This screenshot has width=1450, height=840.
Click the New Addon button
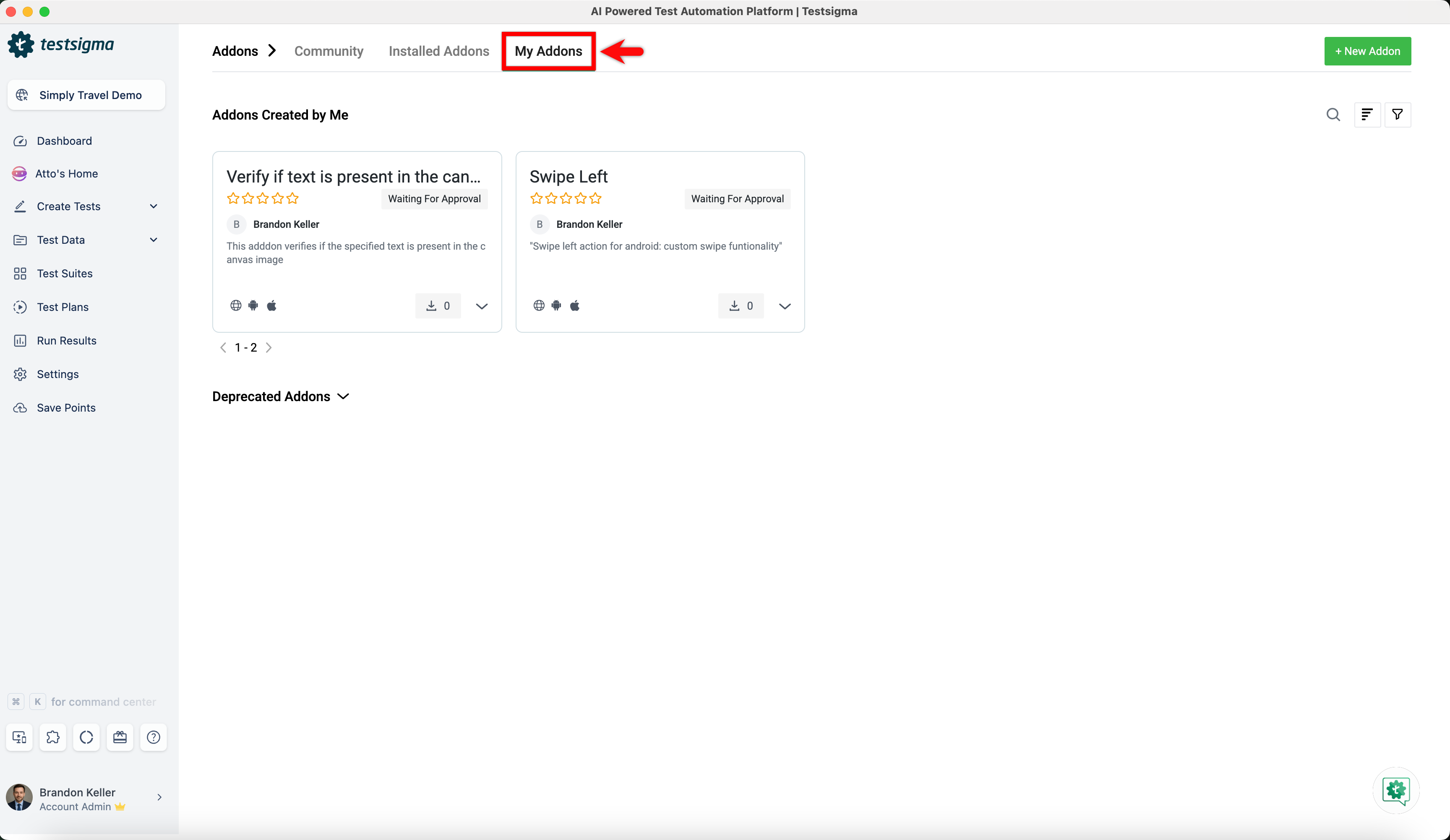pyautogui.click(x=1367, y=51)
